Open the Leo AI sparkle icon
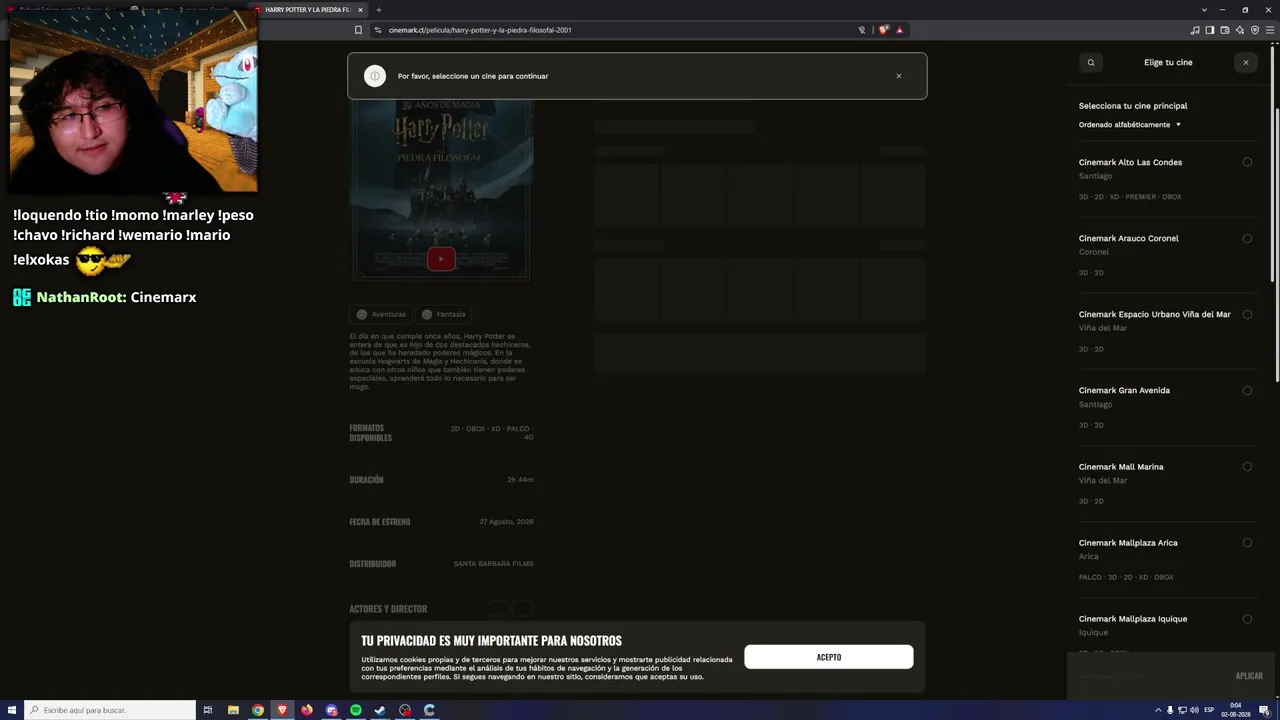The width and height of the screenshot is (1280, 720). coord(1240,30)
